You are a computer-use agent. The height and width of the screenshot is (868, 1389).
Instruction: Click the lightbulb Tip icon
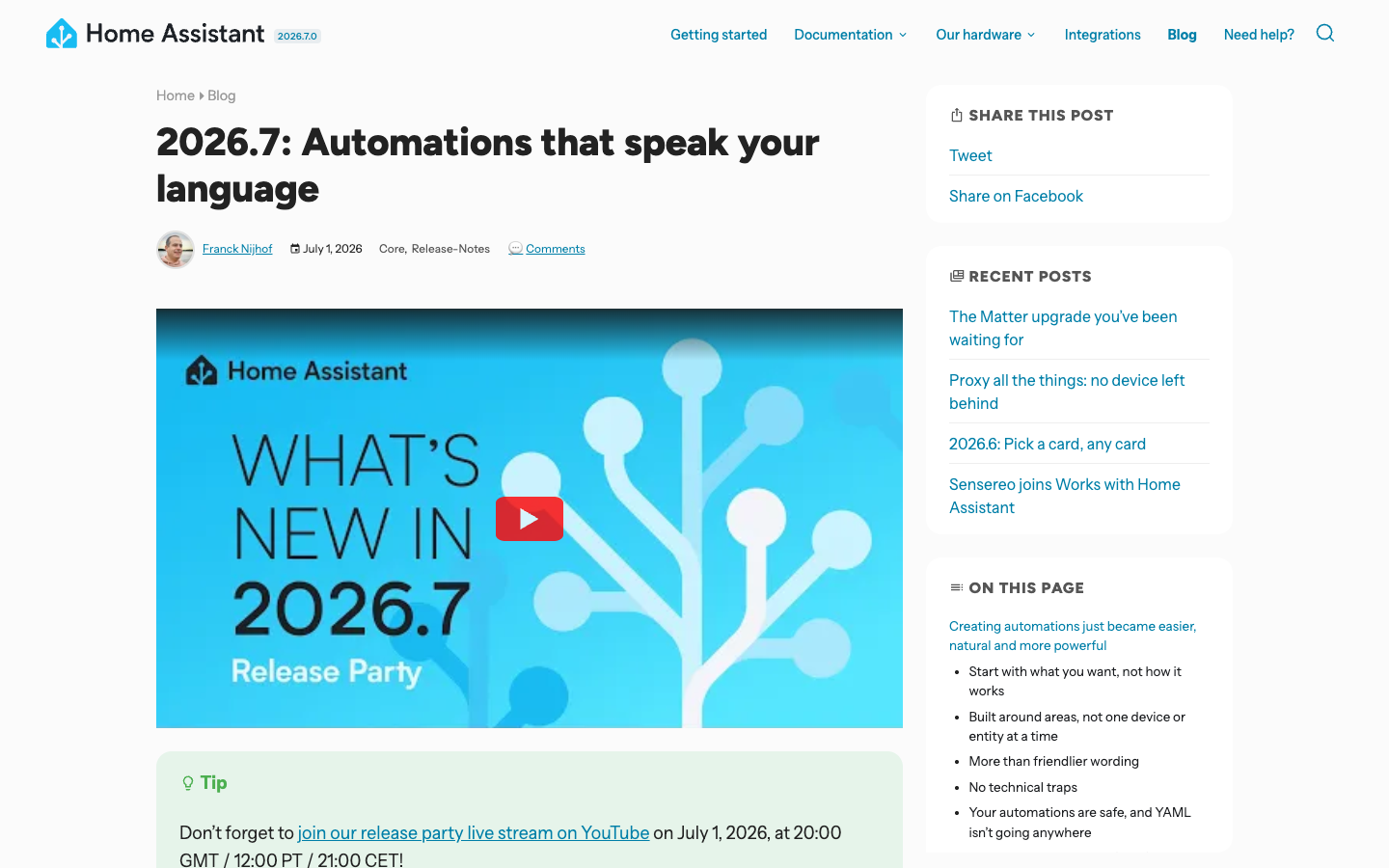click(188, 783)
